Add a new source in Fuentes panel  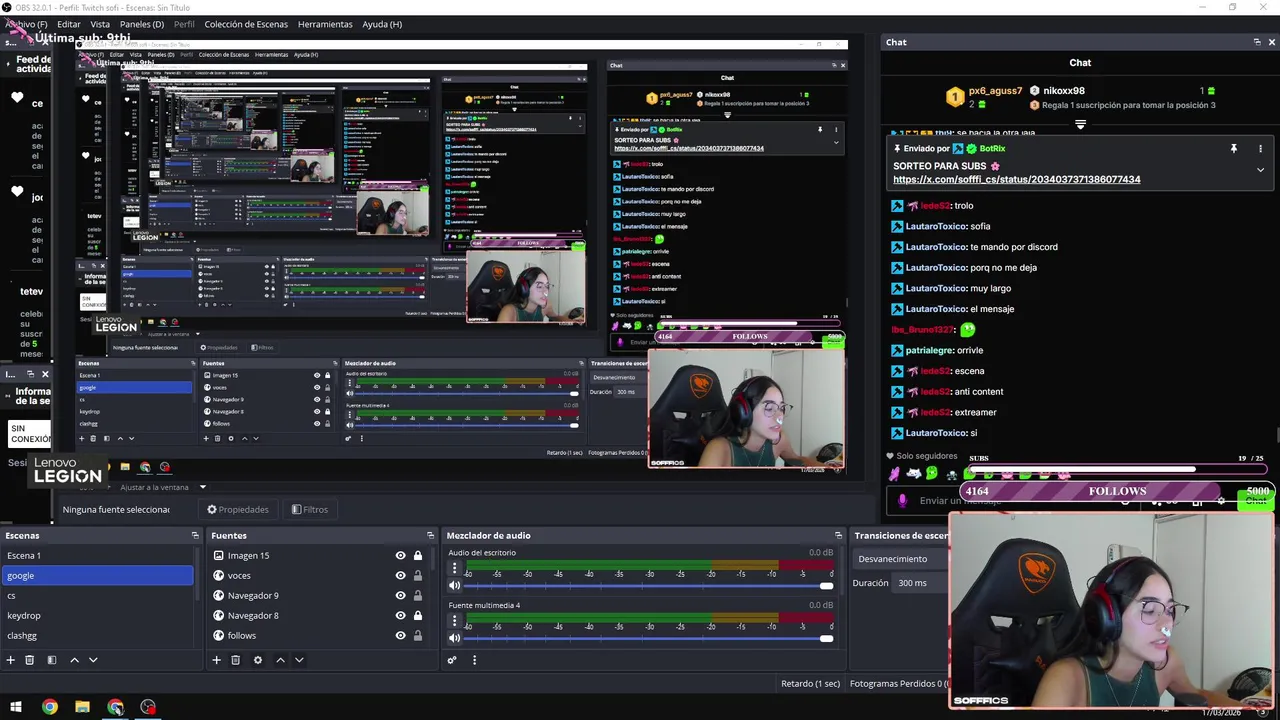216,660
